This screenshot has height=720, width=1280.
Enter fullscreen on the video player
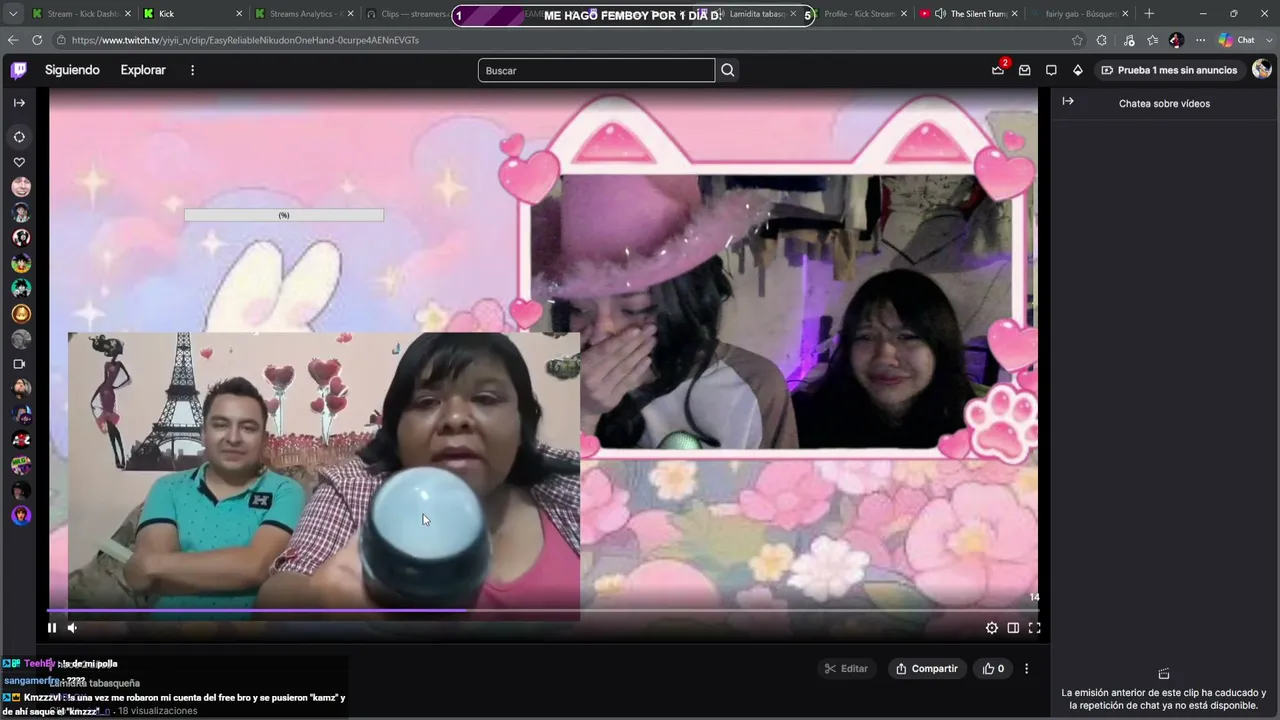click(x=1034, y=628)
